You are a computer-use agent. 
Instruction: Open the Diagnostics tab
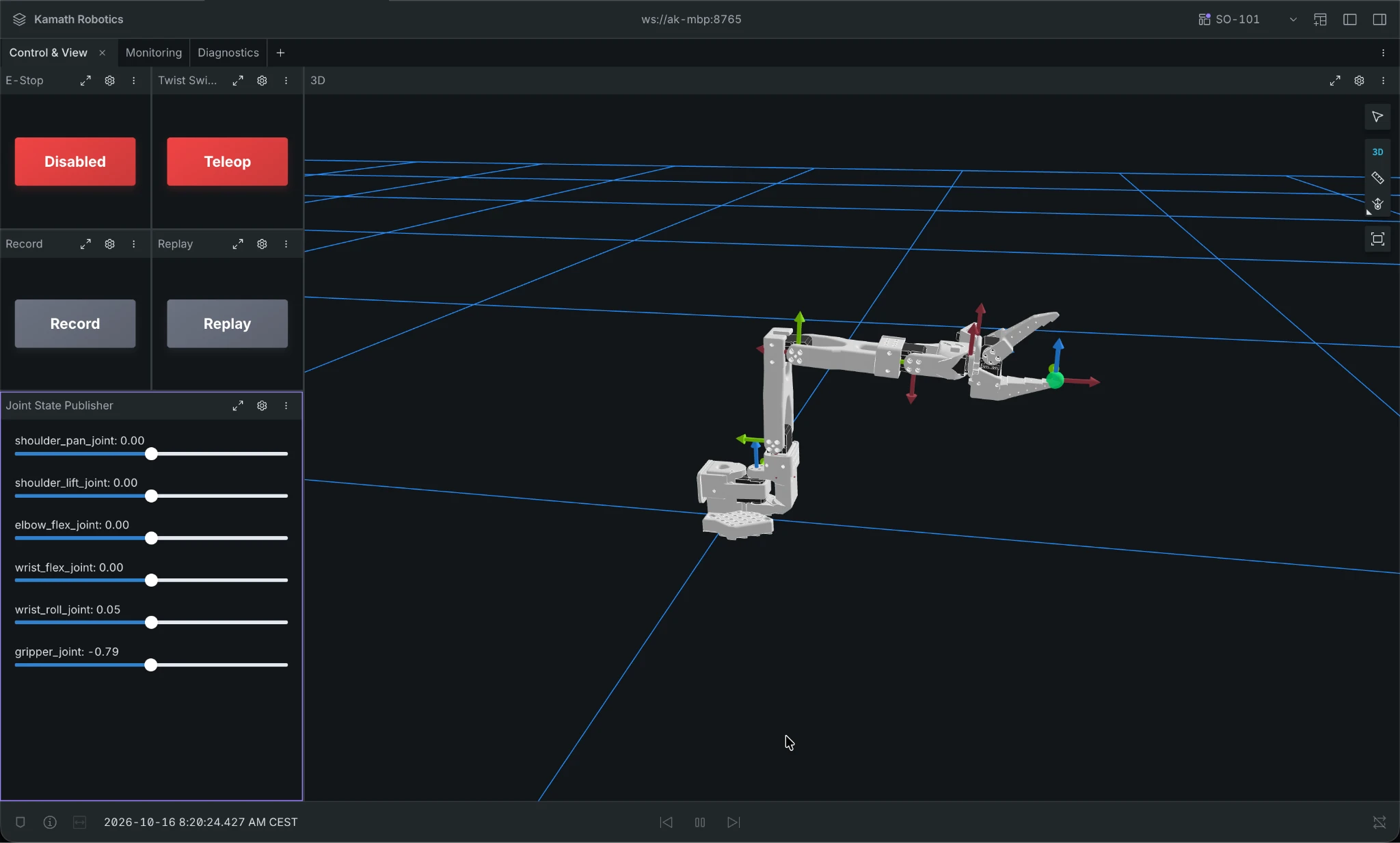pos(228,53)
